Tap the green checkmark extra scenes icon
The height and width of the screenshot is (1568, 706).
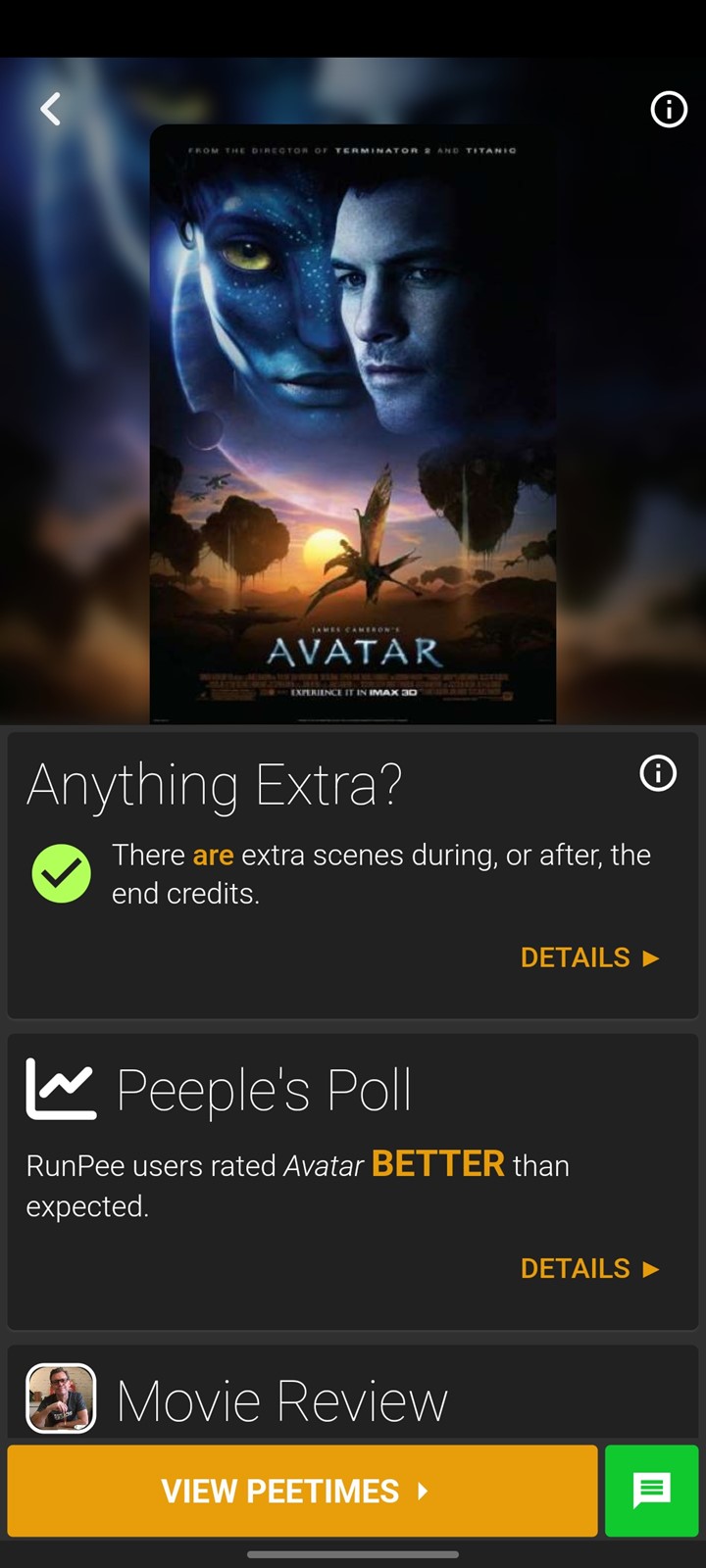tap(61, 873)
